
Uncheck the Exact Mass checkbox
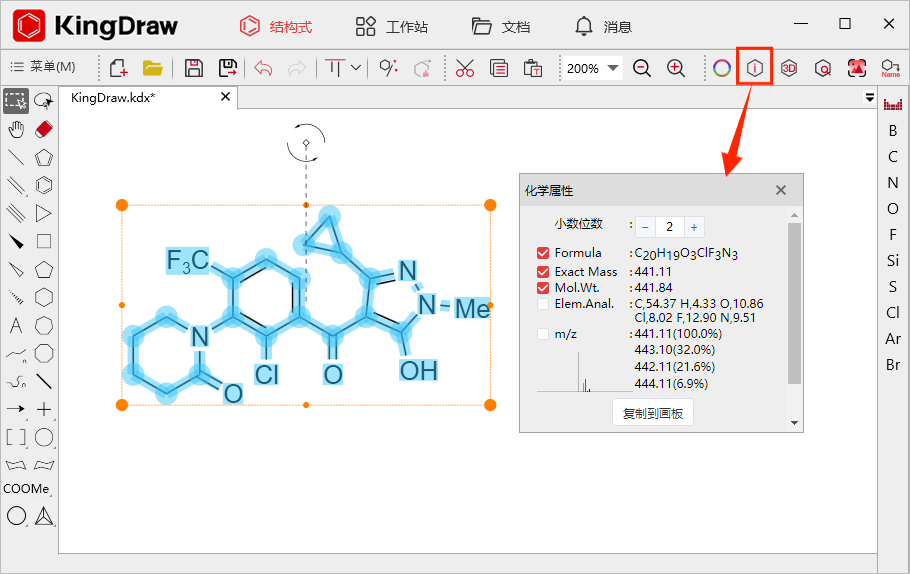(543, 271)
